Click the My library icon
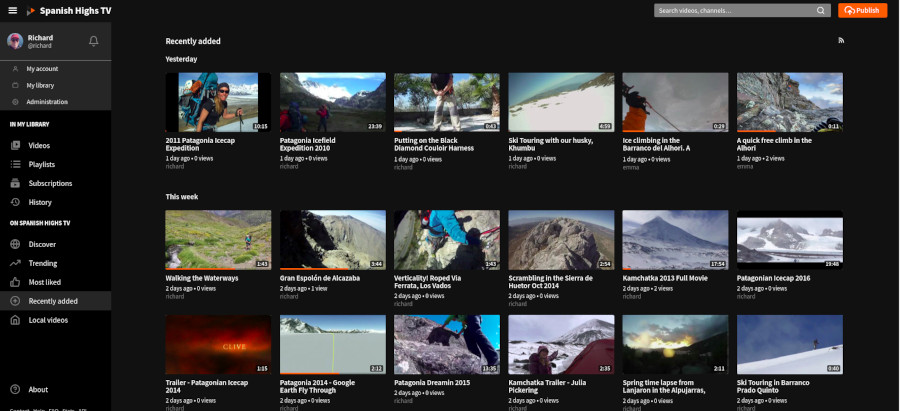Image resolution: width=900 pixels, height=411 pixels. coord(15,86)
